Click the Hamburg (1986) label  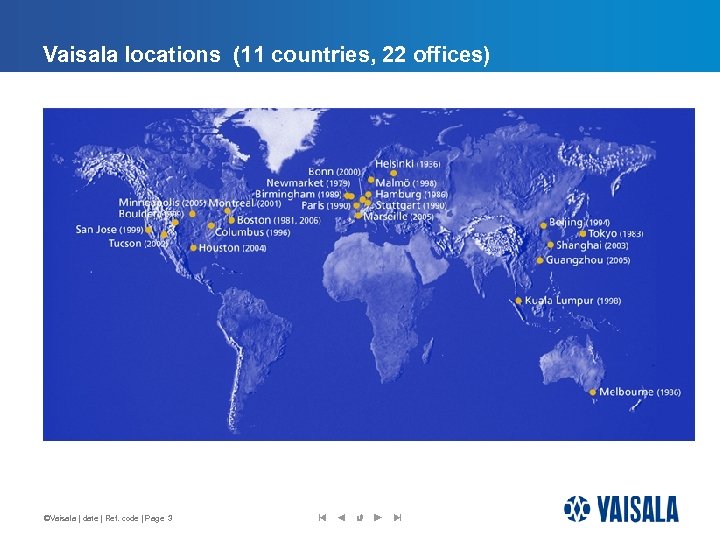tap(411, 194)
